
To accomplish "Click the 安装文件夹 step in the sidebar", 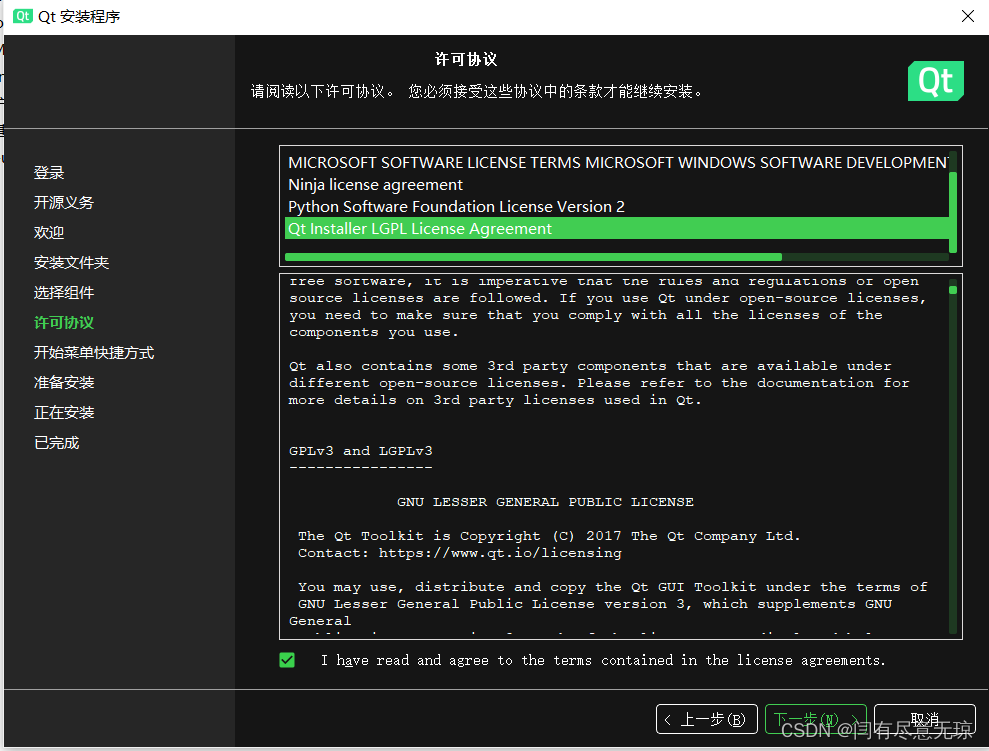I will tap(71, 262).
